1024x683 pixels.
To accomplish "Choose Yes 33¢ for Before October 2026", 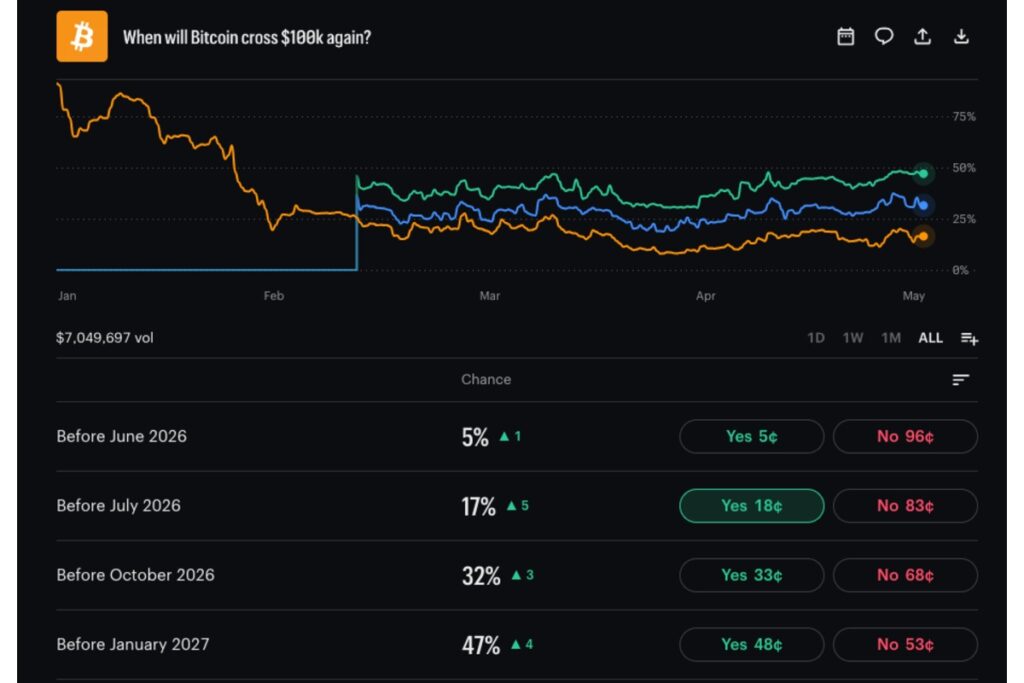I will point(752,575).
